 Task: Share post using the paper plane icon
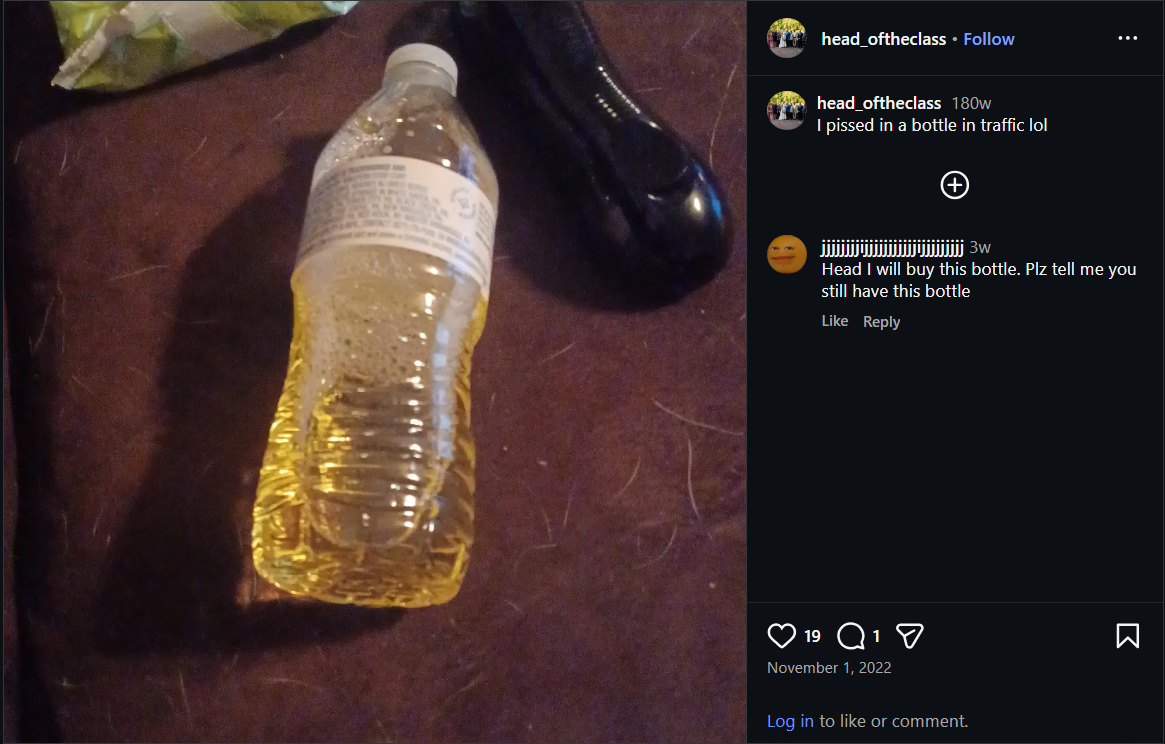pyautogui.click(x=909, y=636)
